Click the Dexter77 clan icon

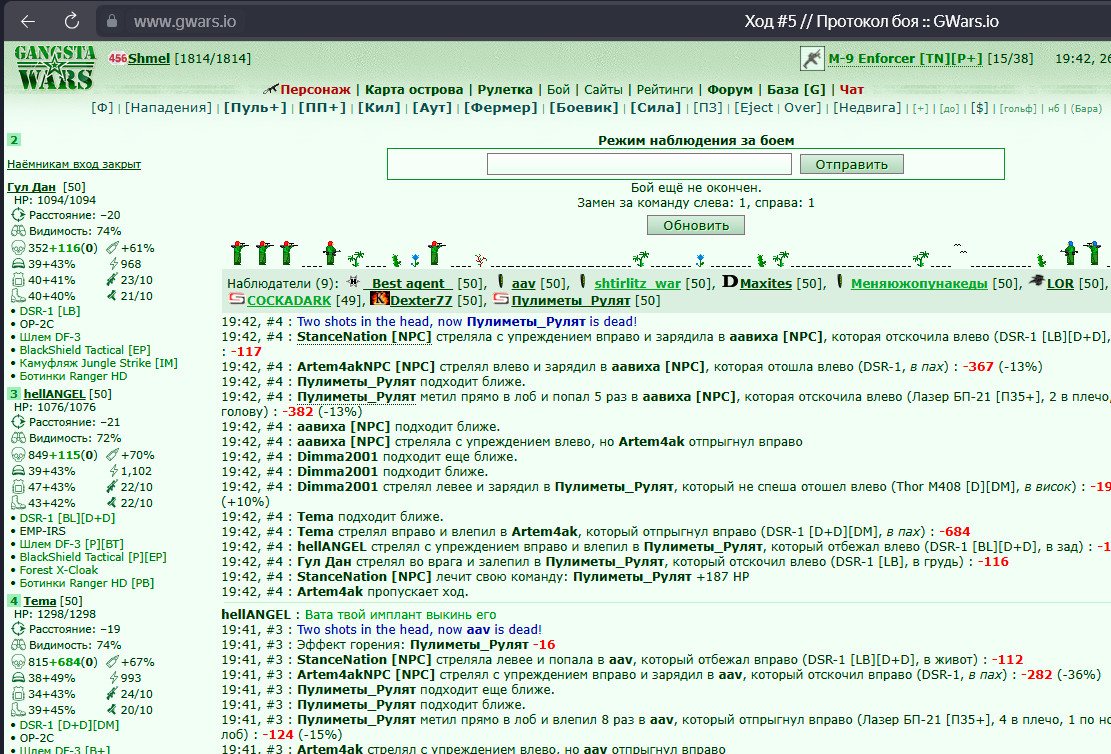380,299
